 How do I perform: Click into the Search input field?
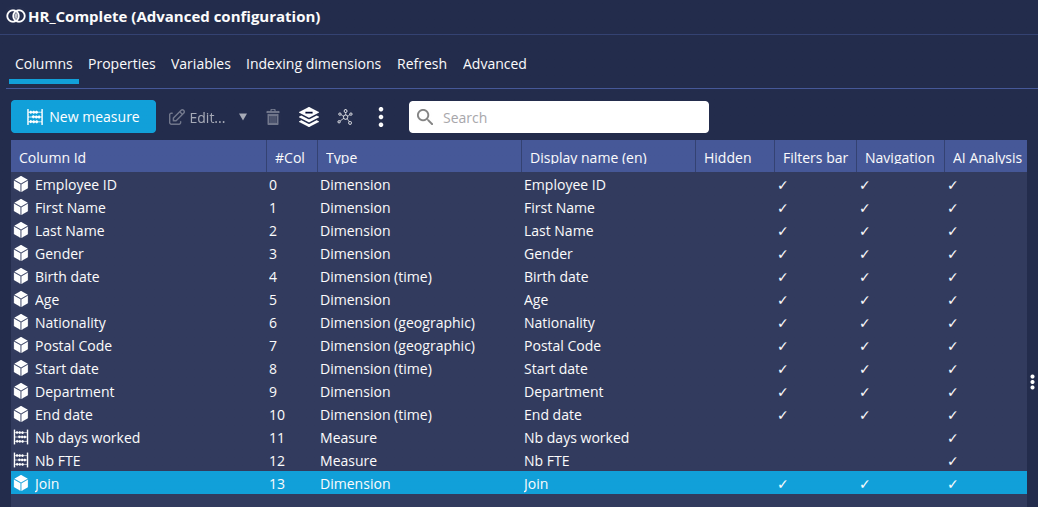tap(570, 117)
